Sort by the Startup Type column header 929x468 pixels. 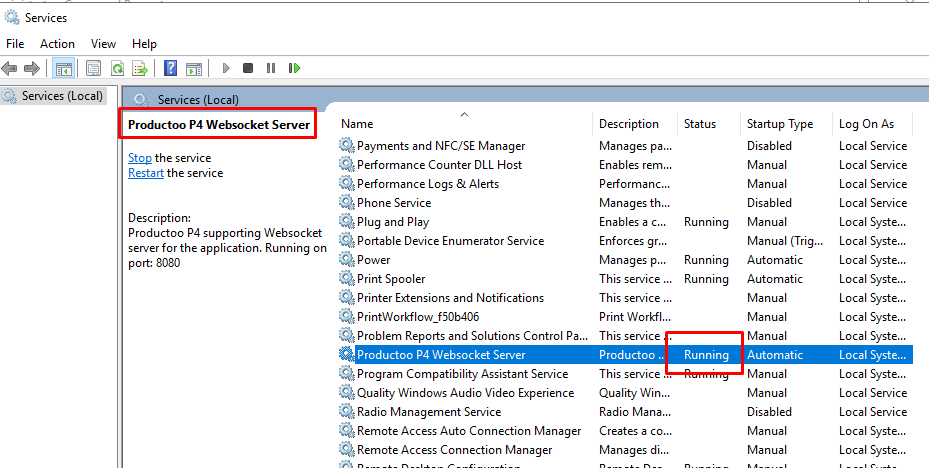click(779, 124)
